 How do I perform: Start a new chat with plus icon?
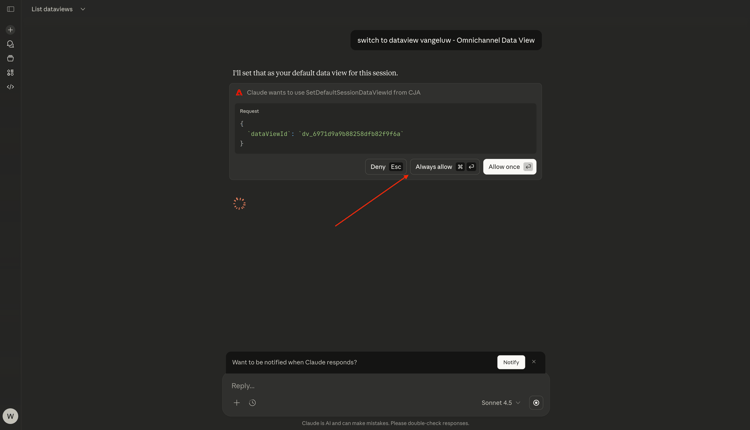coord(11,30)
